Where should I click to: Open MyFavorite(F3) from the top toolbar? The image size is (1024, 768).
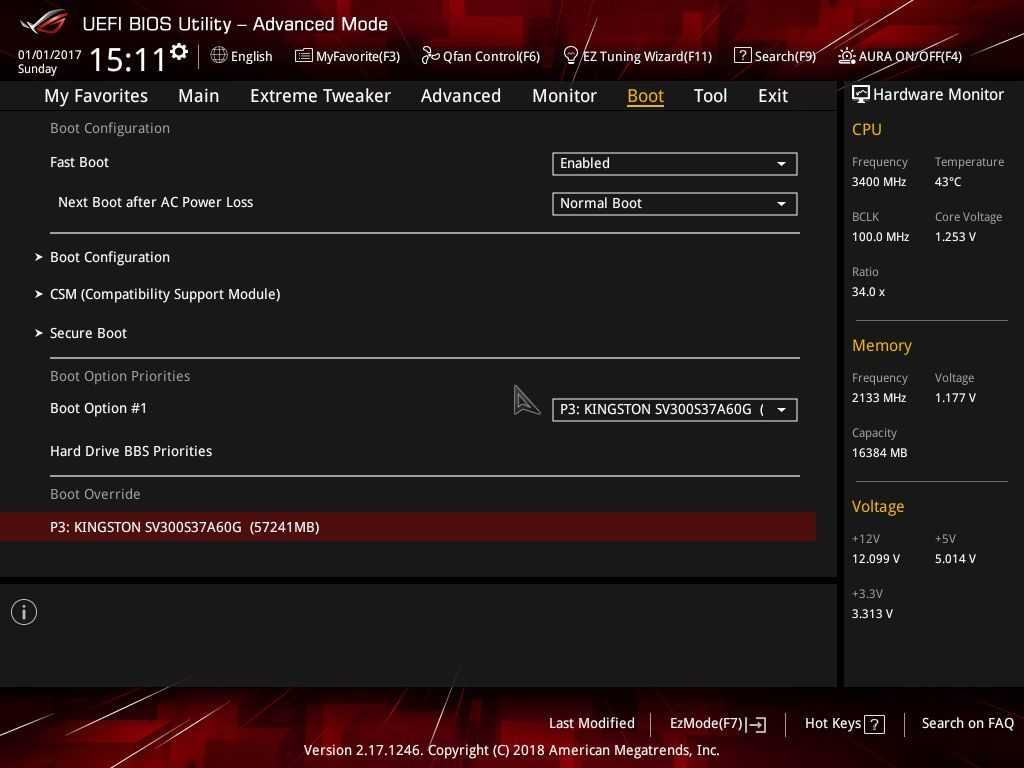click(347, 56)
